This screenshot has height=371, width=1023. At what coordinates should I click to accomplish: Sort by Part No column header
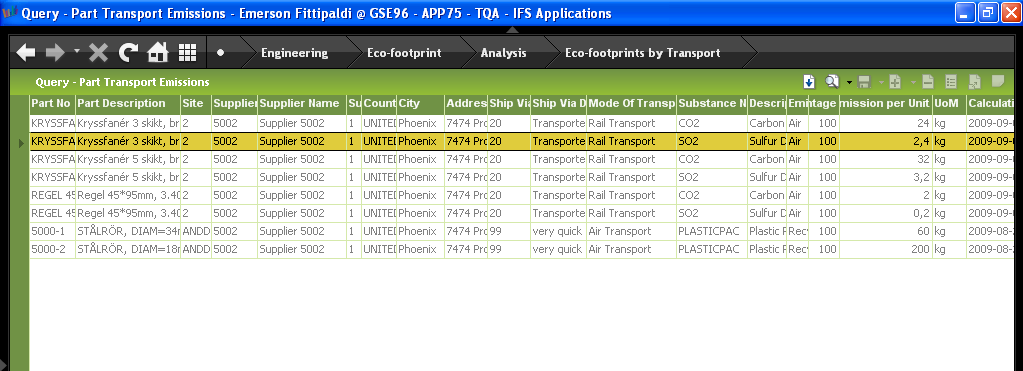(x=52, y=104)
